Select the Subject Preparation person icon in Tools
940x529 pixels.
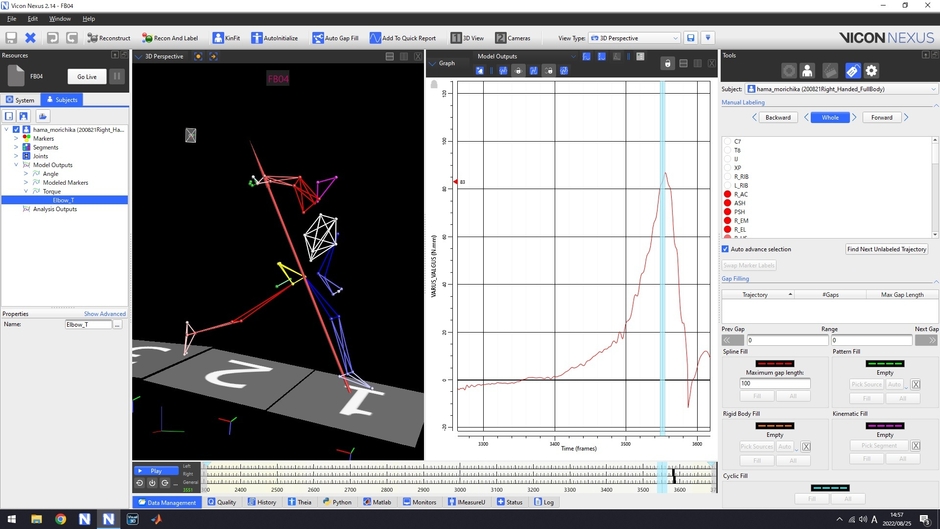808,71
